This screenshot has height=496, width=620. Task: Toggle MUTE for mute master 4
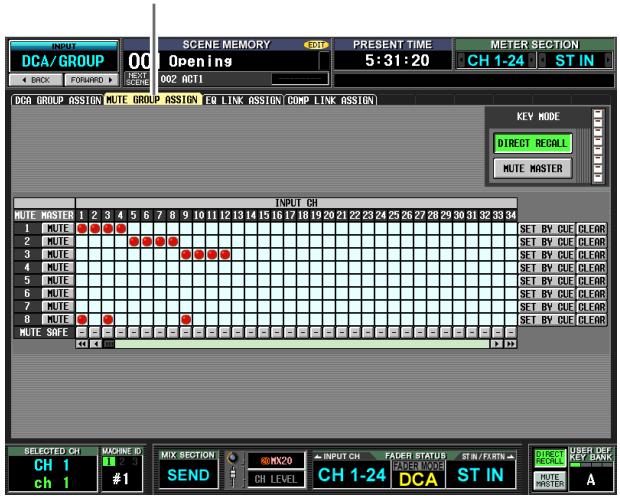58,268
